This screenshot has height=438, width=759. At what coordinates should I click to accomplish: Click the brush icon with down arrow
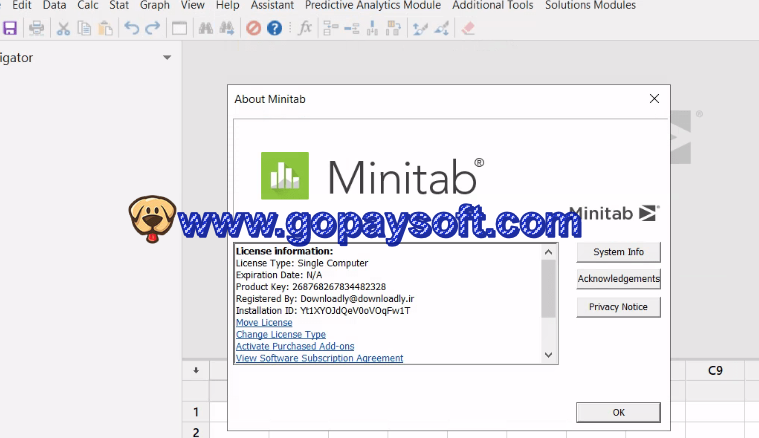point(441,28)
